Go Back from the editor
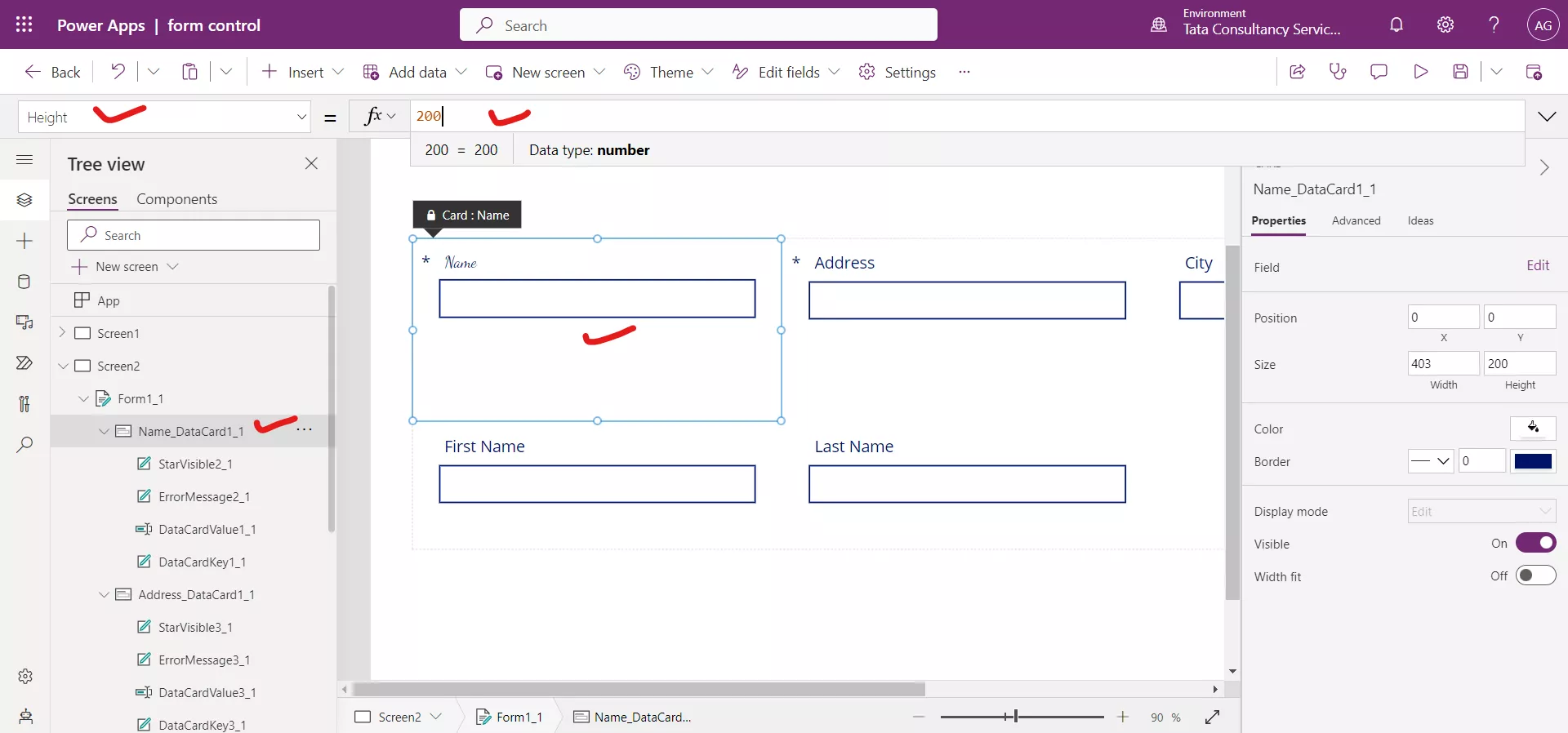 [x=52, y=72]
